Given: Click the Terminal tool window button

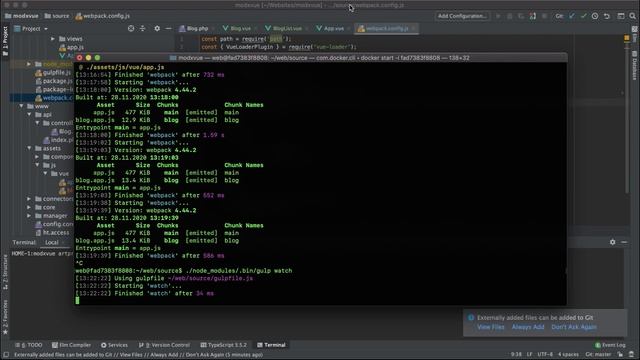Looking at the screenshot, I should point(271,345).
